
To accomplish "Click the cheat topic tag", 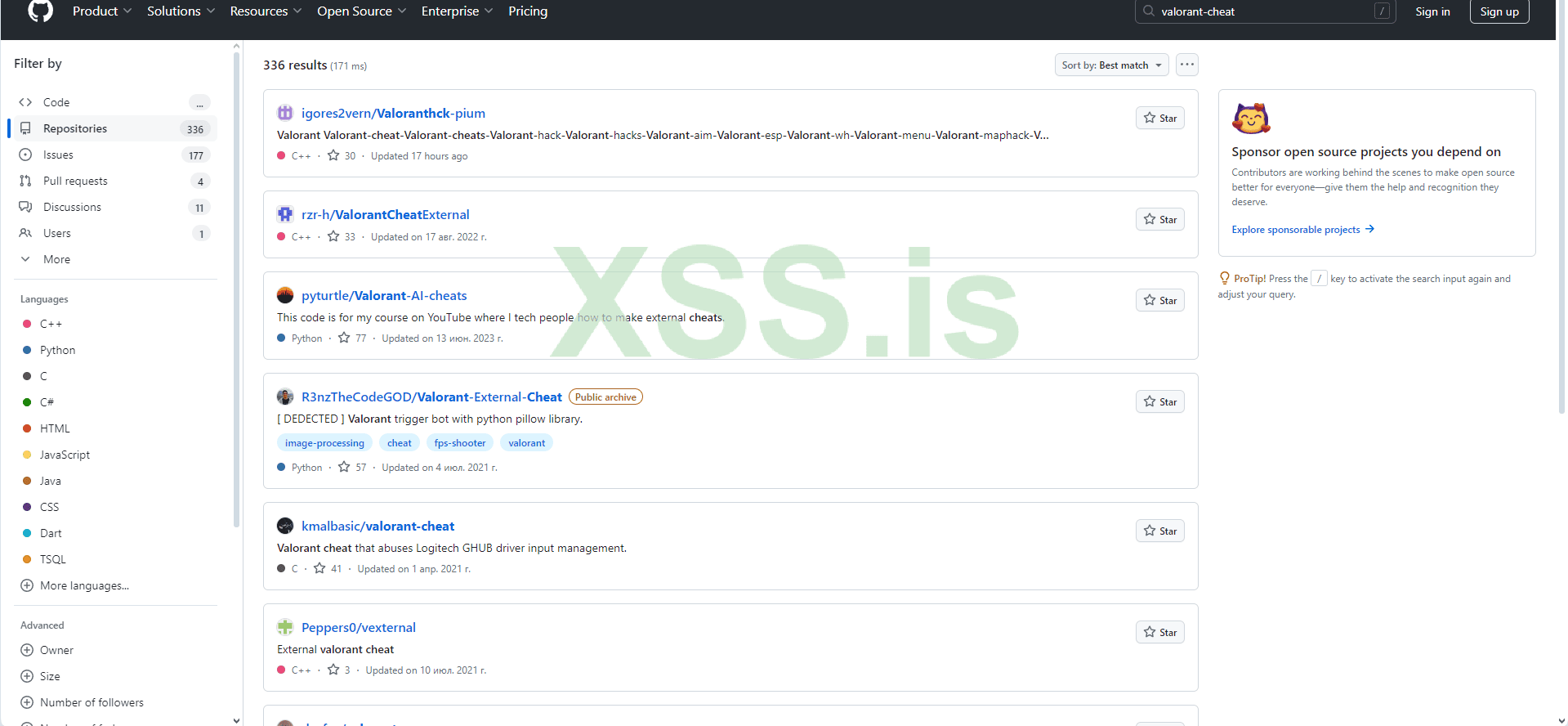I will point(400,442).
